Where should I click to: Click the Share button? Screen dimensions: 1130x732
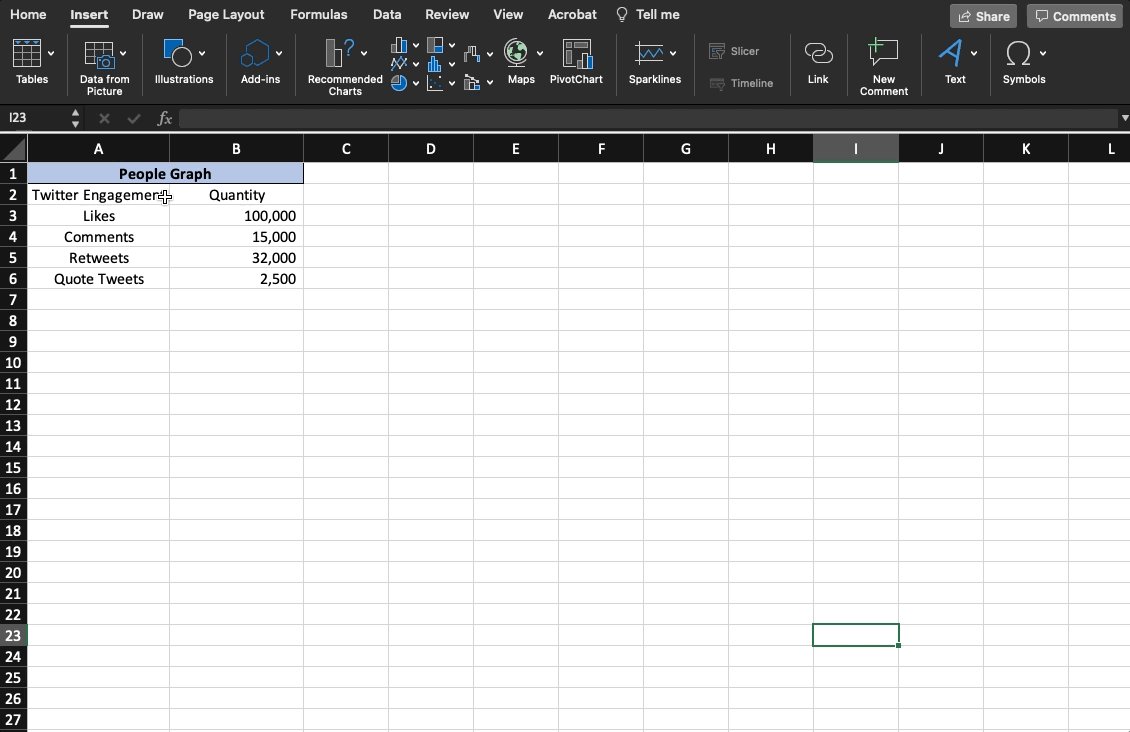pos(984,16)
